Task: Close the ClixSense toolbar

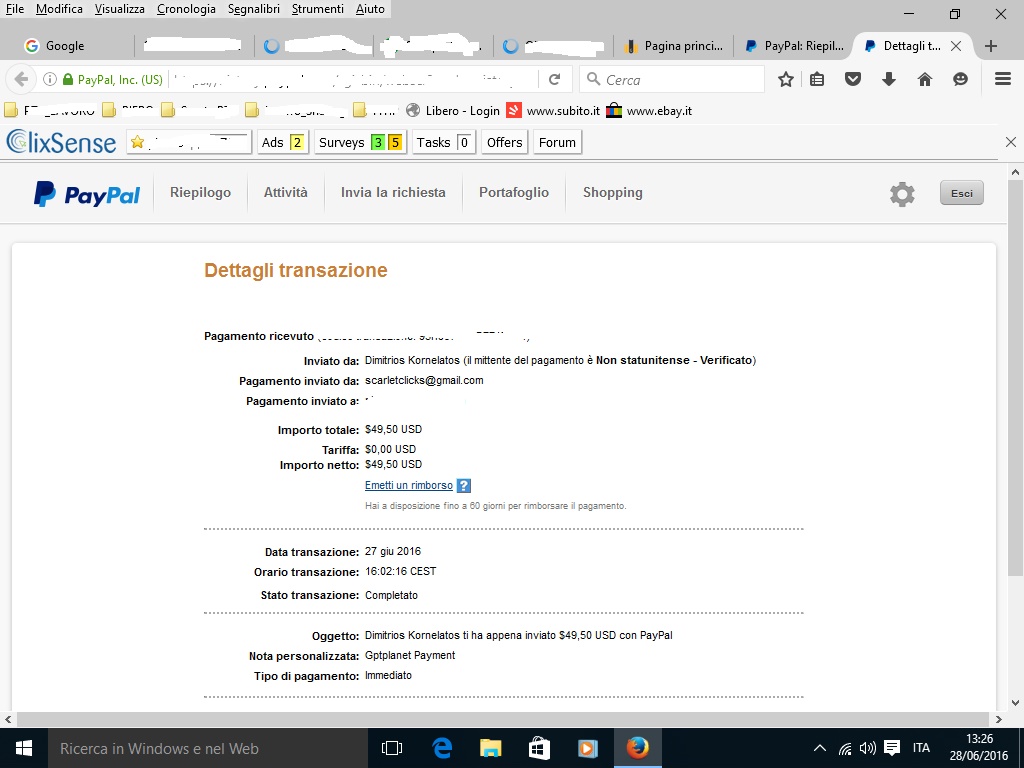Action: (x=1010, y=142)
